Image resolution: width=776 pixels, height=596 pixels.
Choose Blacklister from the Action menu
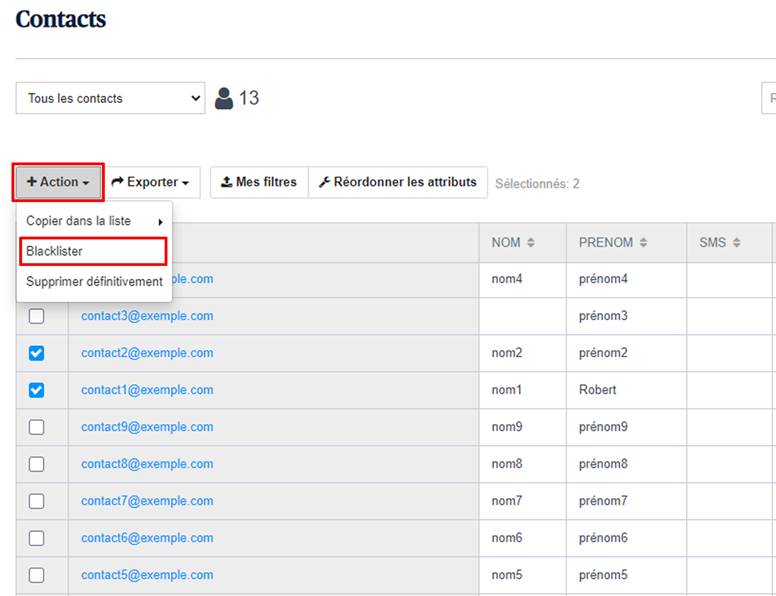click(55, 251)
